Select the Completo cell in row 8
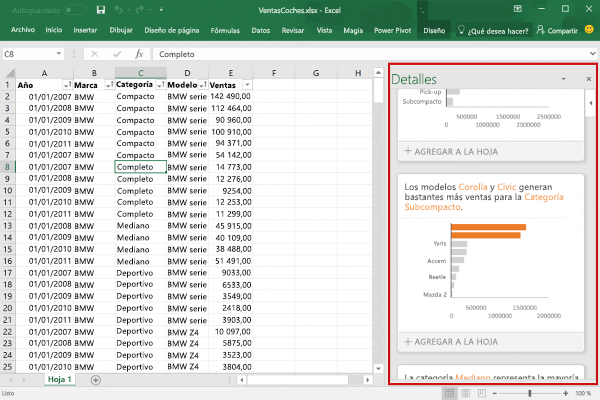 (140, 167)
